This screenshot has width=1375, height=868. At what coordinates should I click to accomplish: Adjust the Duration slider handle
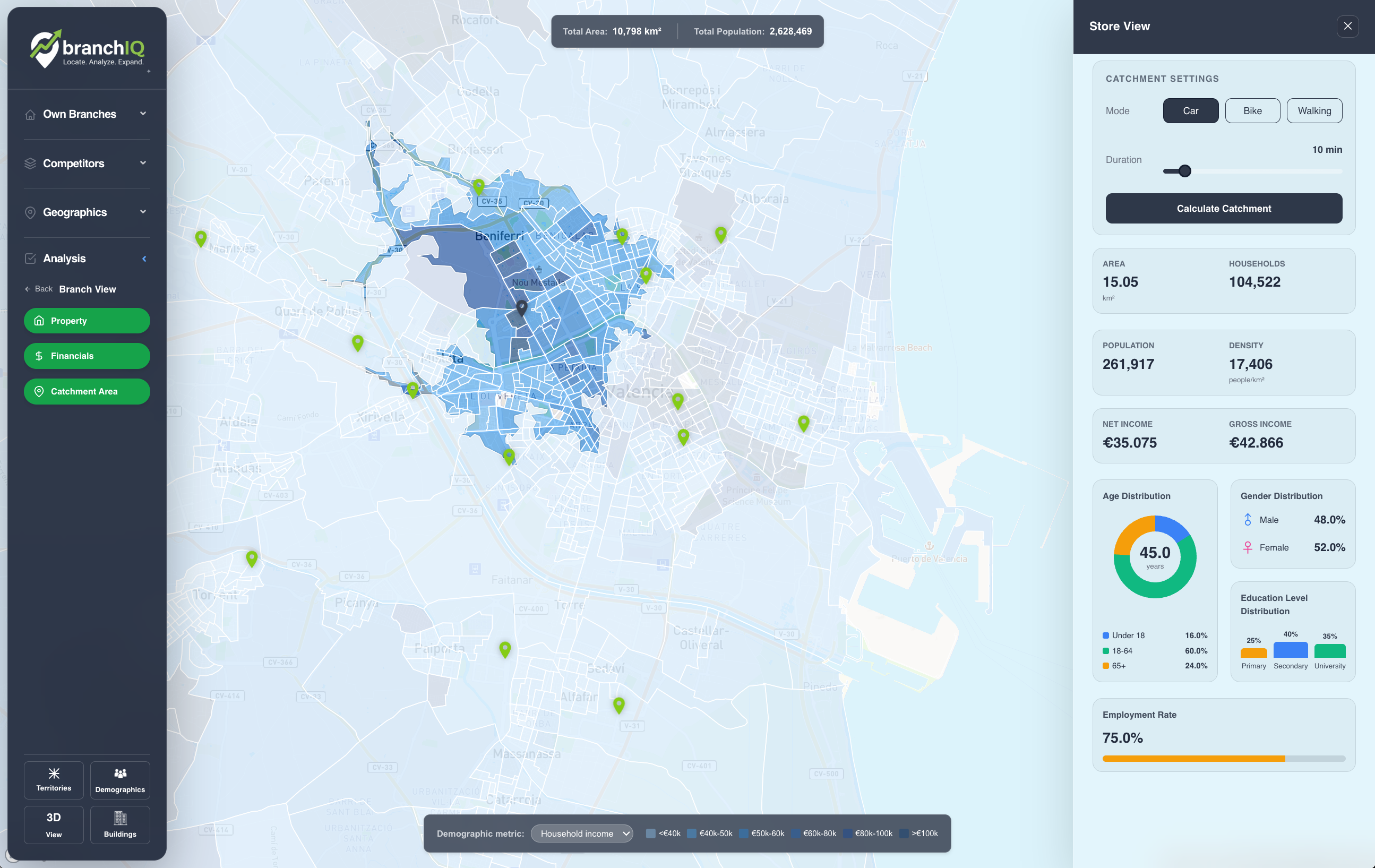tap(1185, 171)
